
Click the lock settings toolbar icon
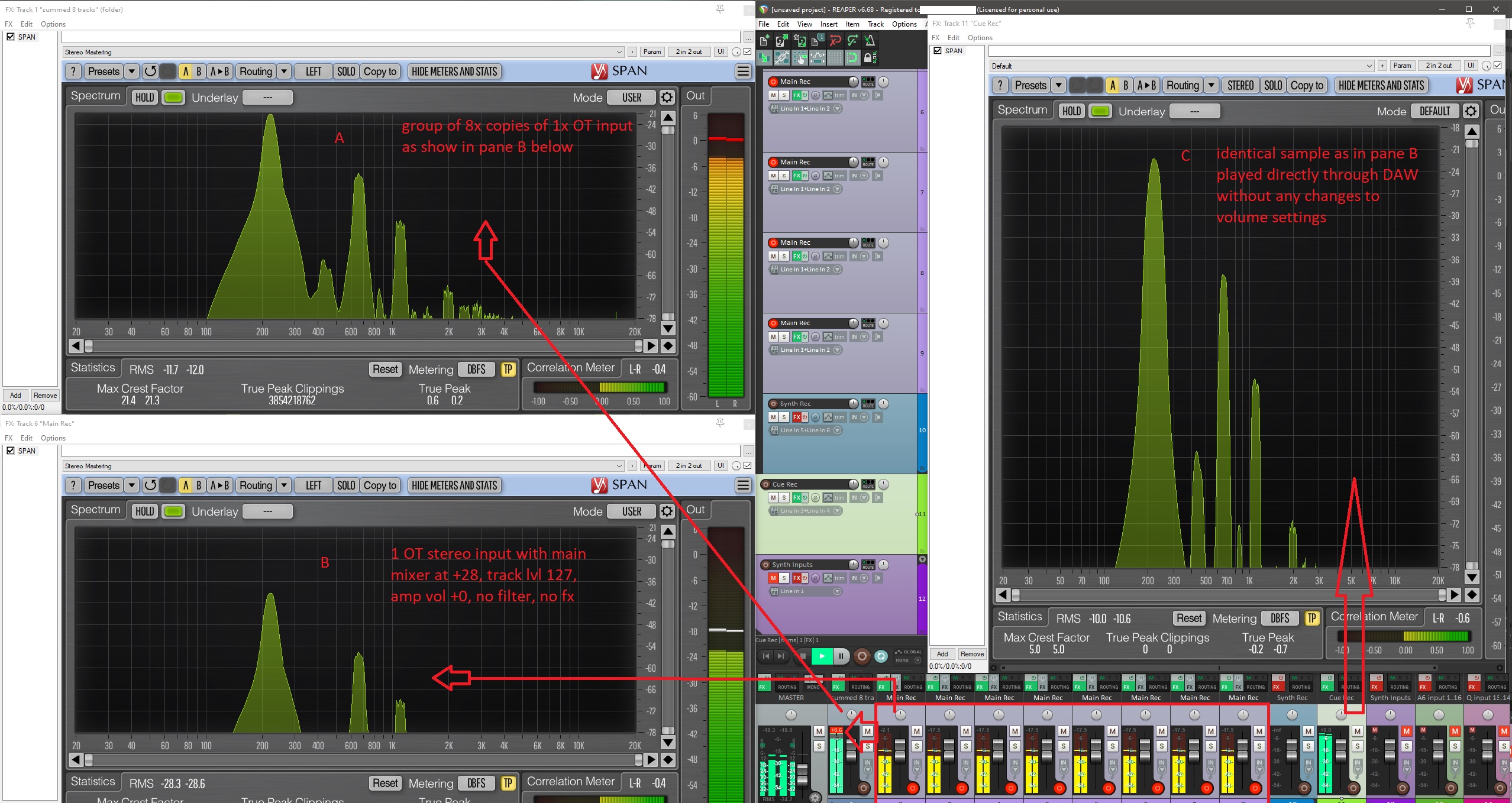pyautogui.click(x=870, y=58)
